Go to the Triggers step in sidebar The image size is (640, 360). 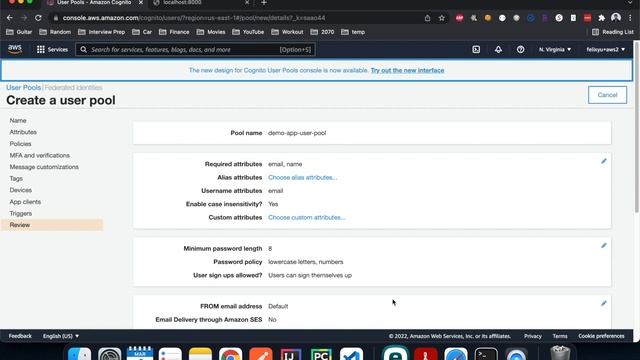pos(21,213)
